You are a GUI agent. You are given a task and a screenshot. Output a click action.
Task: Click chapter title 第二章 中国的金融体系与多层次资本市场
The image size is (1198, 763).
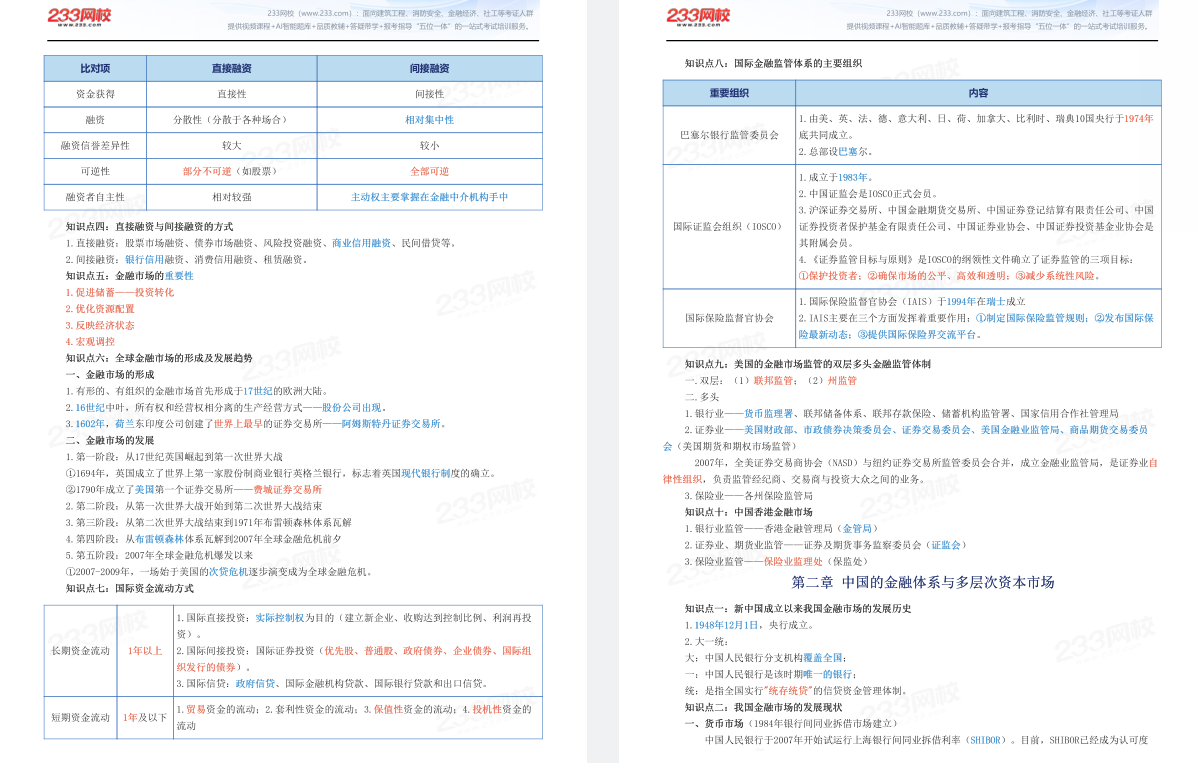click(x=922, y=582)
